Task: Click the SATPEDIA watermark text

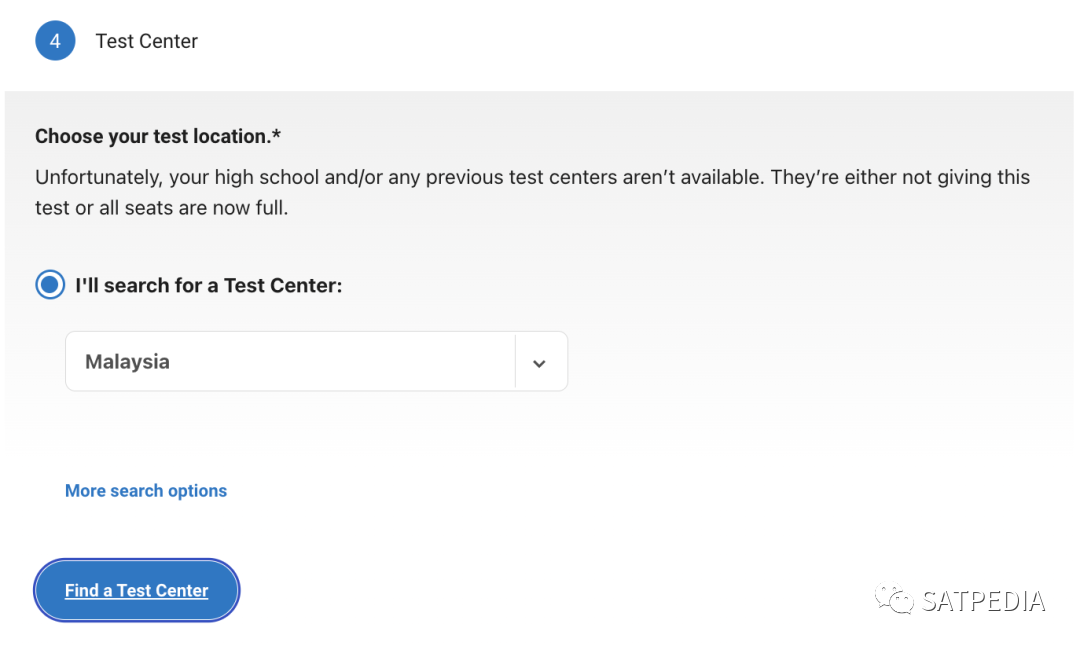Action: [x=983, y=601]
